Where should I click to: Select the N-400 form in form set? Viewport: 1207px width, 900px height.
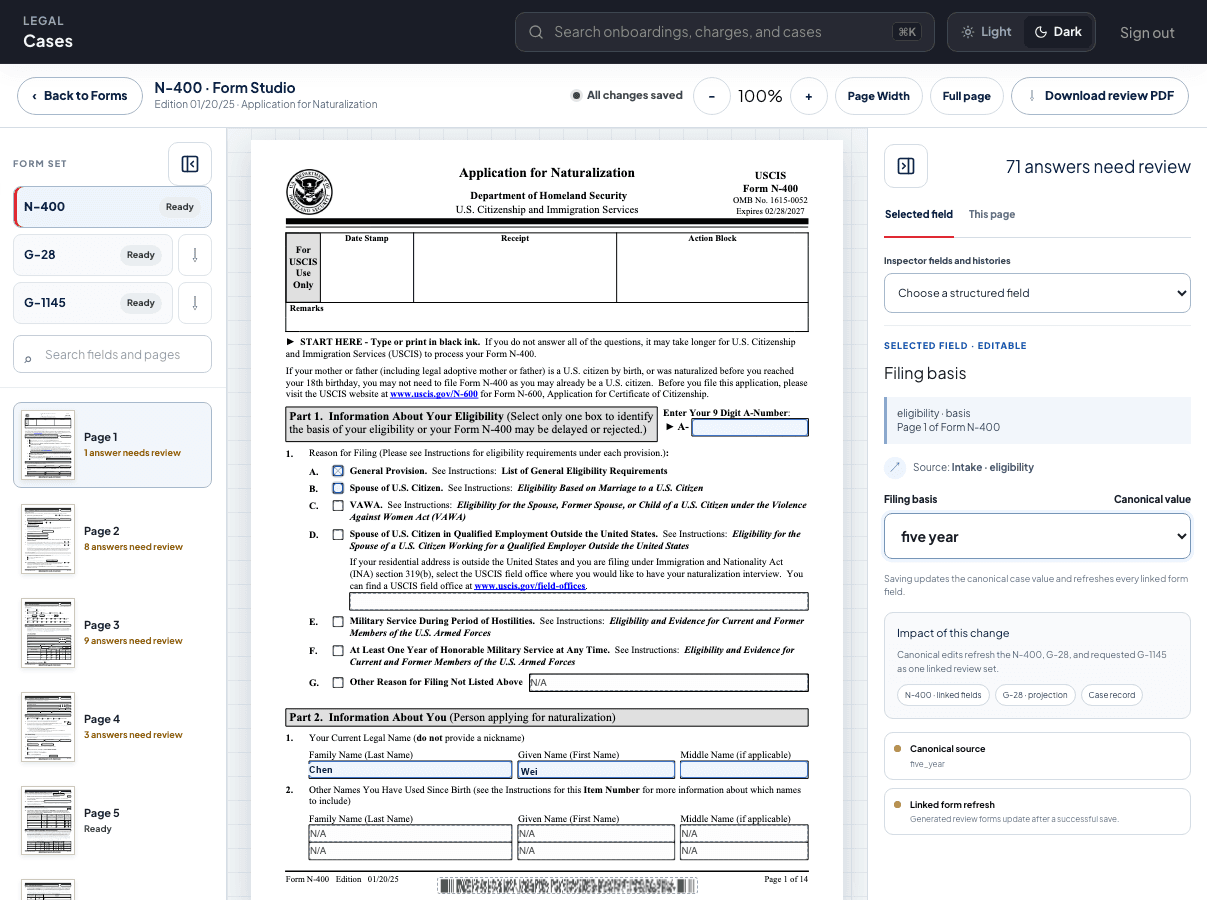pyautogui.click(x=112, y=207)
